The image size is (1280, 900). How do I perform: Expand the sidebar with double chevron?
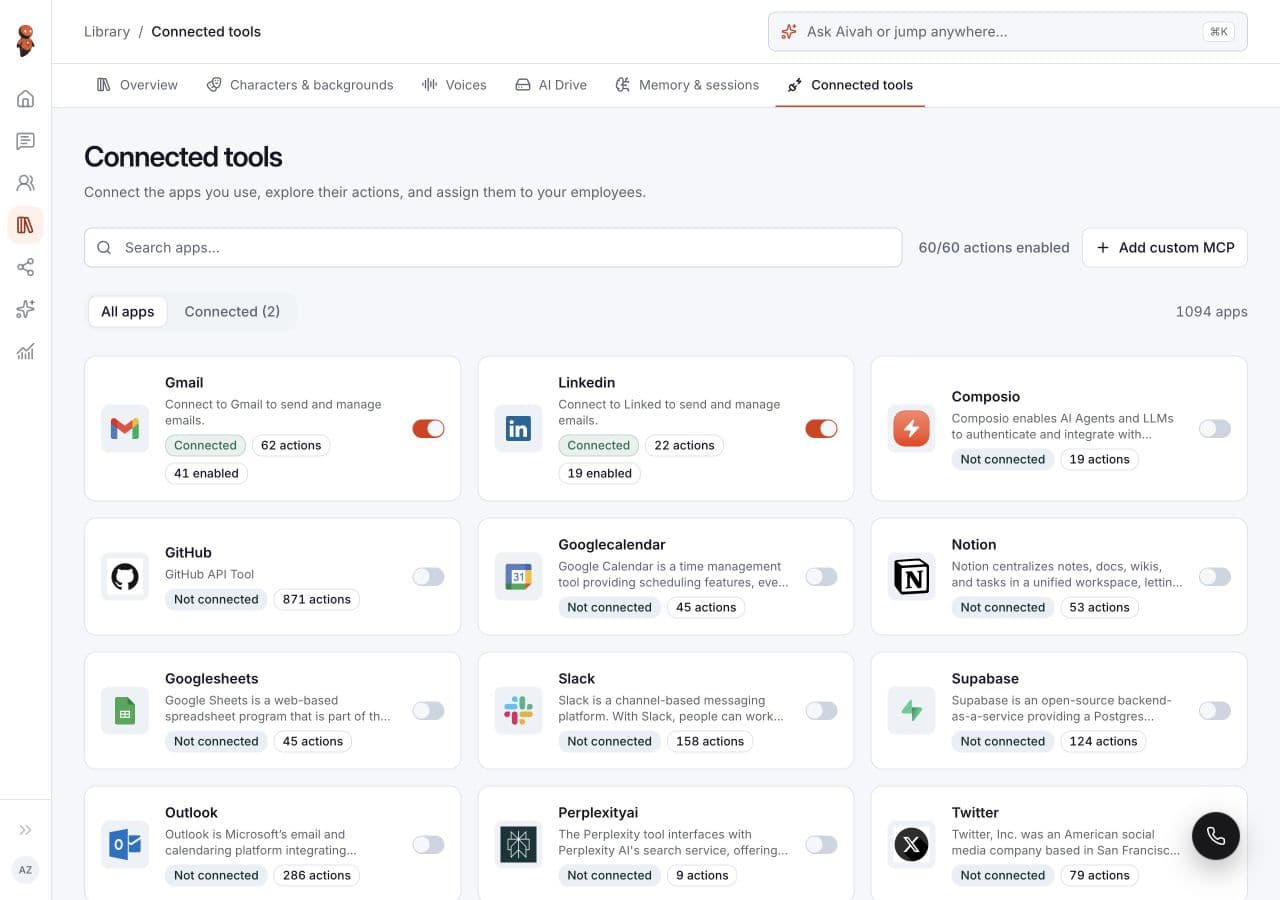(x=26, y=830)
